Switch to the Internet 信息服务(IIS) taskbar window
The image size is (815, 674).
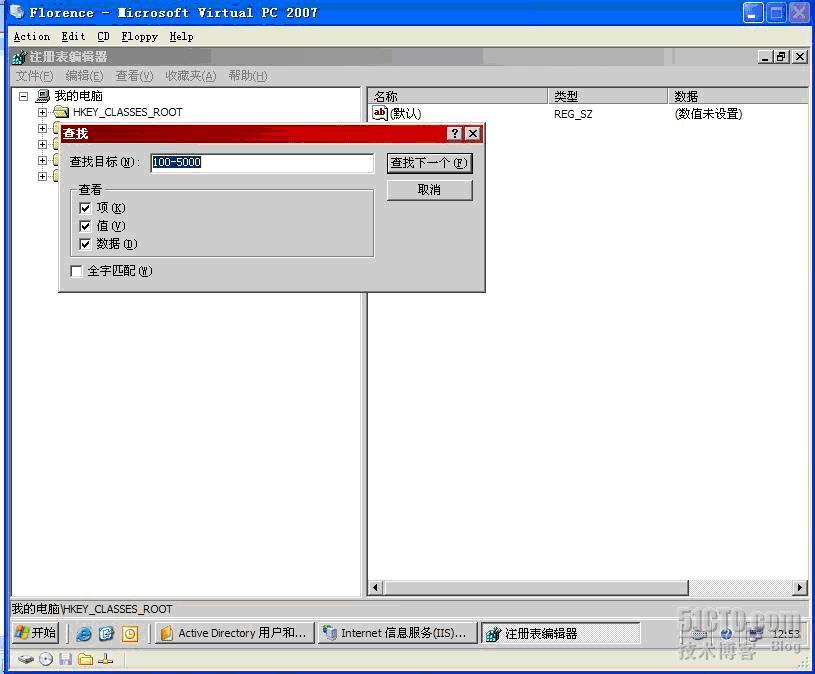point(398,633)
